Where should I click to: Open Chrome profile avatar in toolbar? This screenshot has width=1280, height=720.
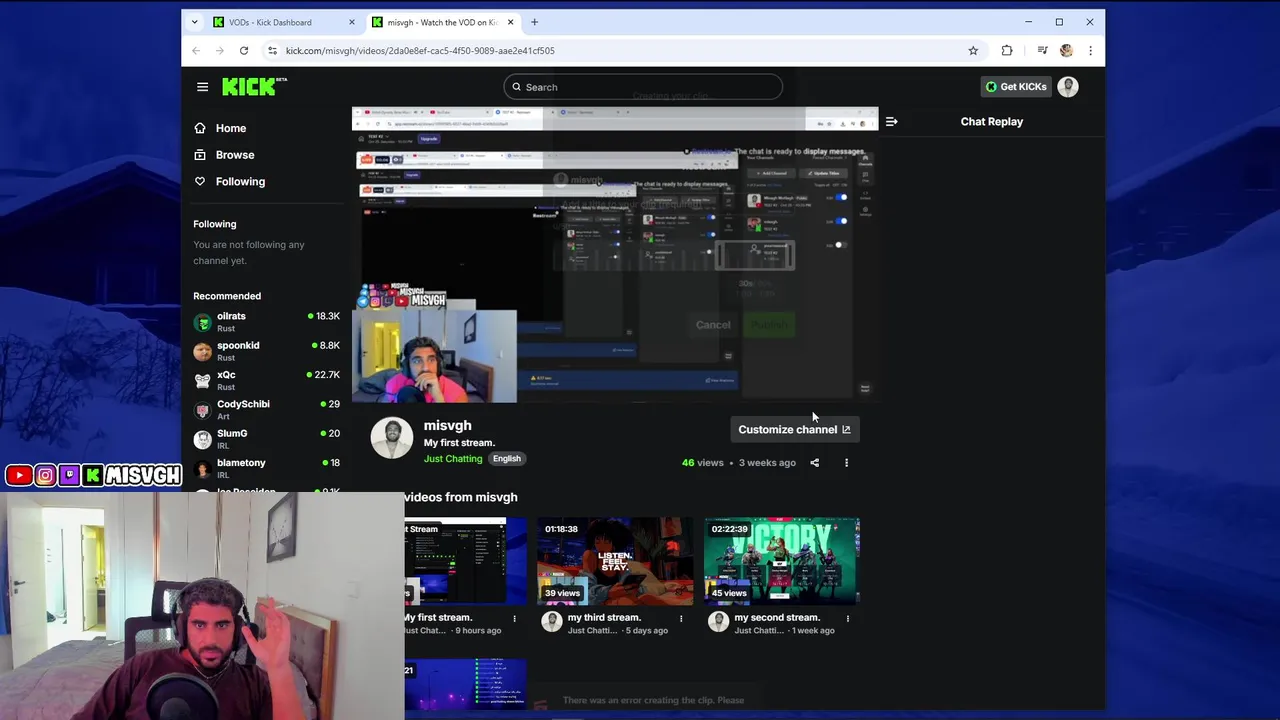pyautogui.click(x=1066, y=51)
